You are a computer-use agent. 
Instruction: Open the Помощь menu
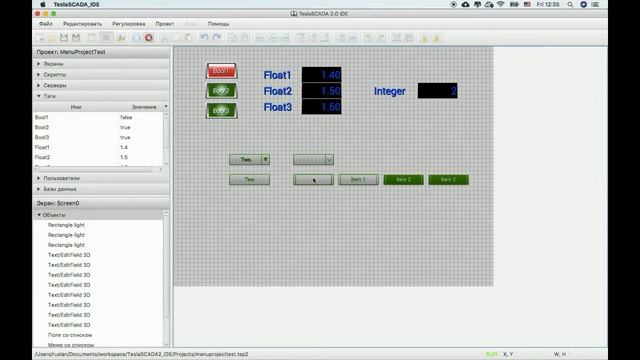218,24
